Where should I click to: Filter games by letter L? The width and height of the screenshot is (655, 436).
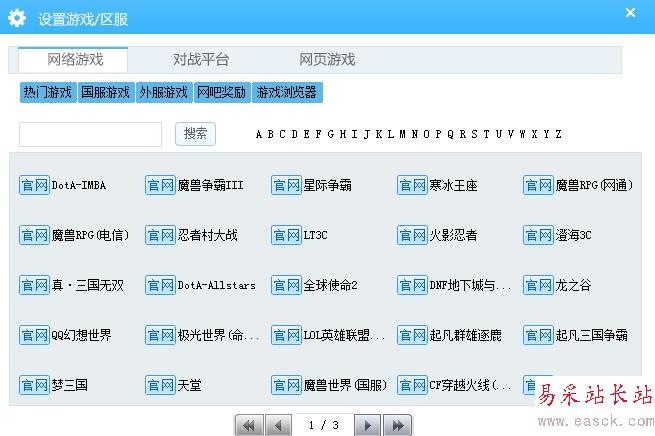391,134
